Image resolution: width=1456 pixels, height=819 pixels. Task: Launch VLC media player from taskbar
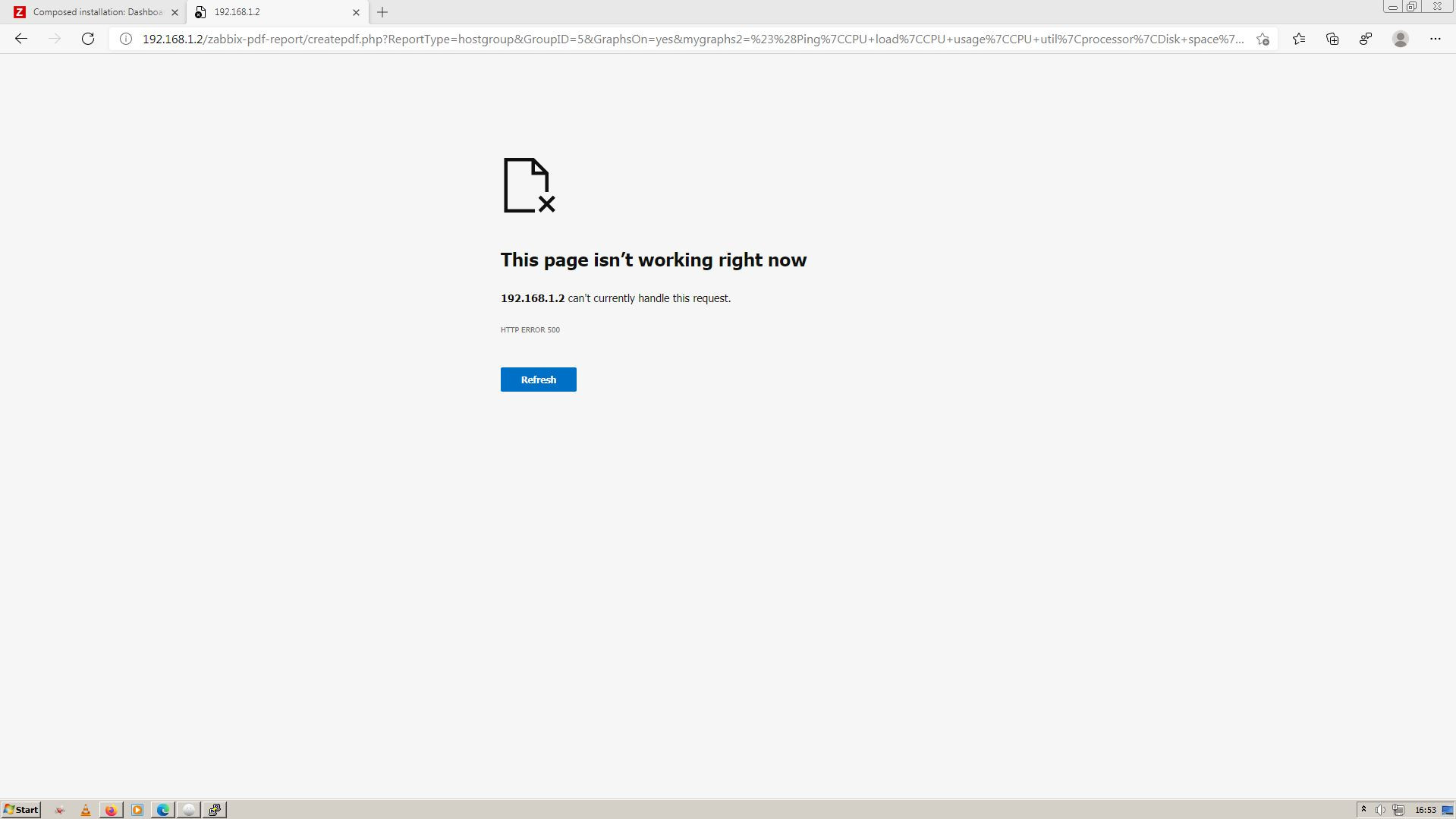coord(86,810)
